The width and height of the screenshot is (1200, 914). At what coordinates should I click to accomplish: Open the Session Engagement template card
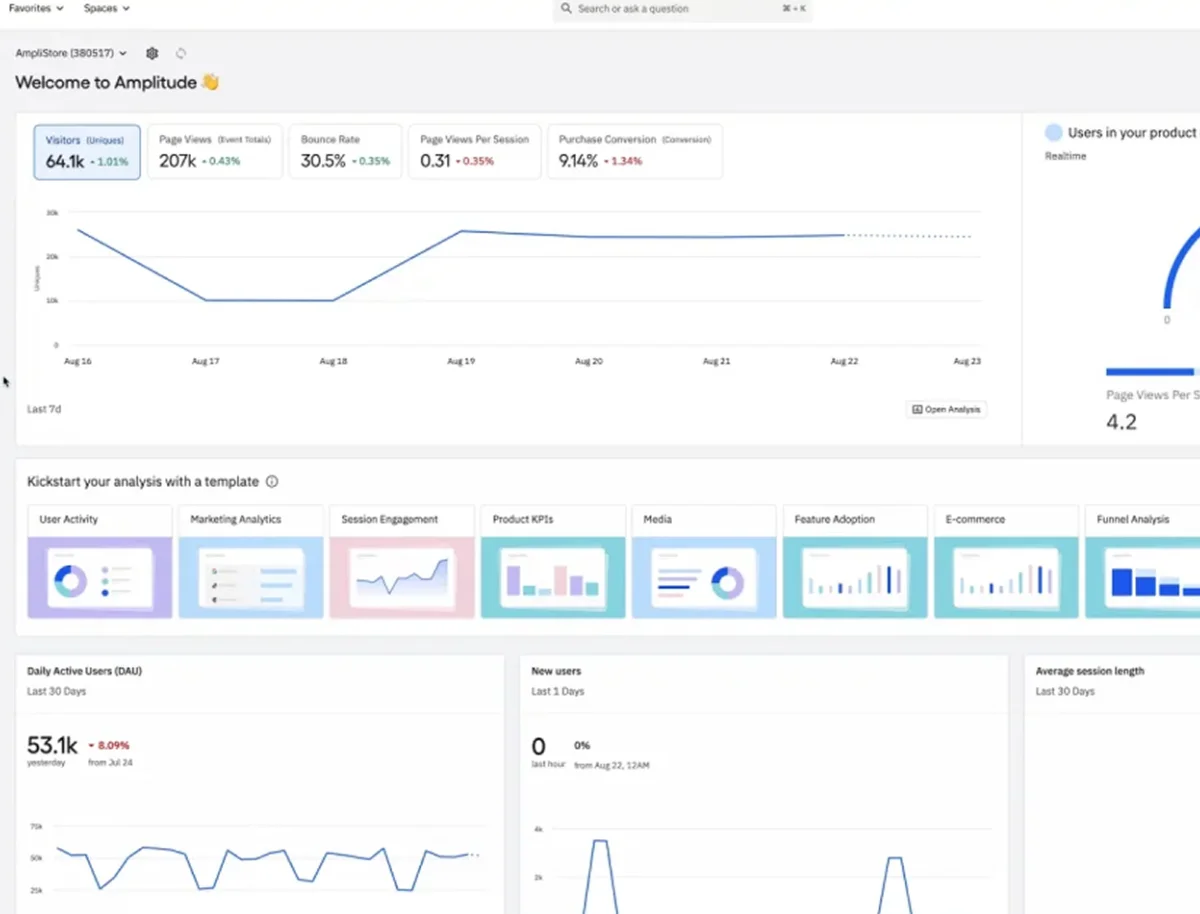pyautogui.click(x=402, y=561)
